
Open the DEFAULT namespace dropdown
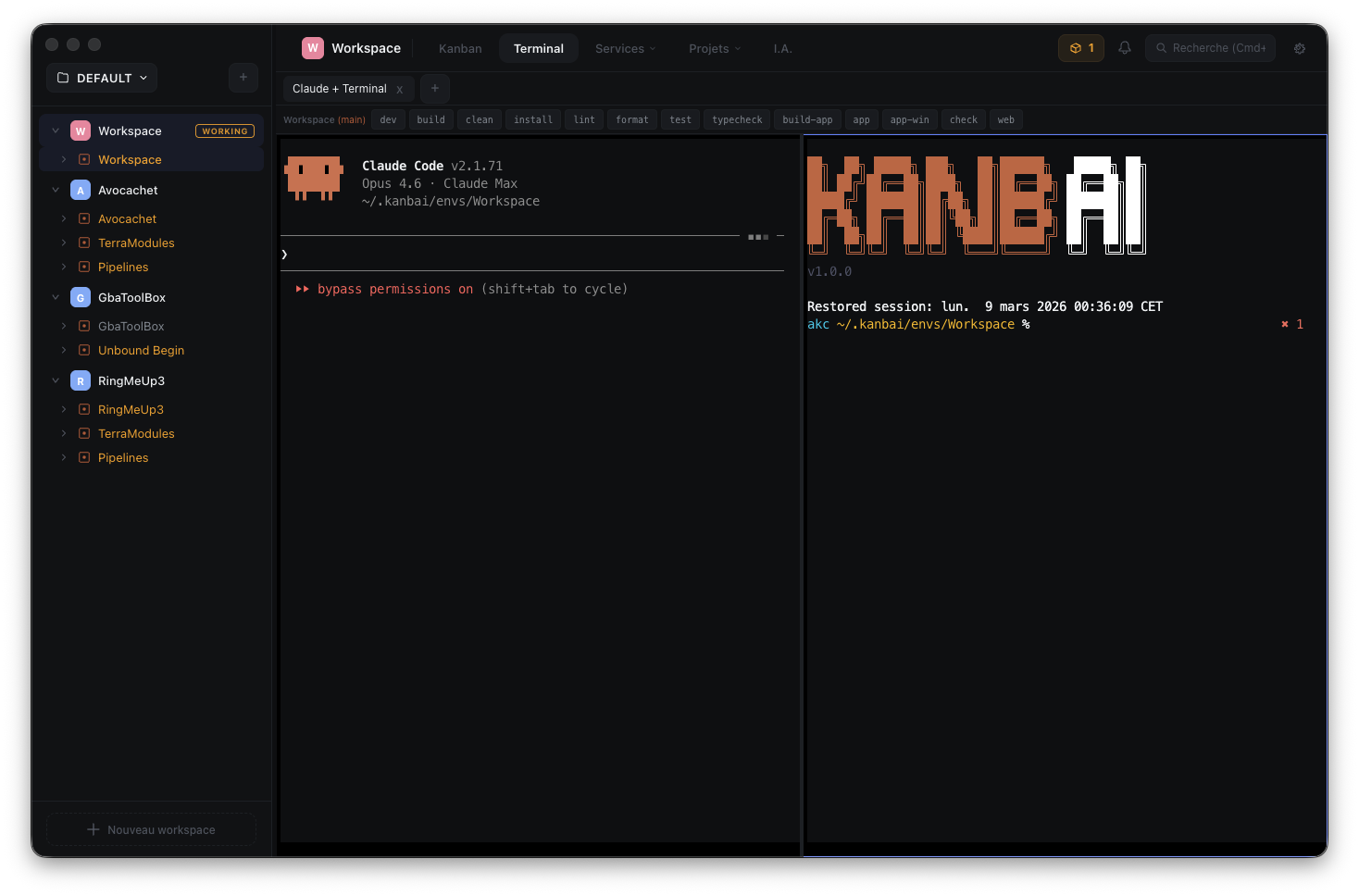click(102, 78)
